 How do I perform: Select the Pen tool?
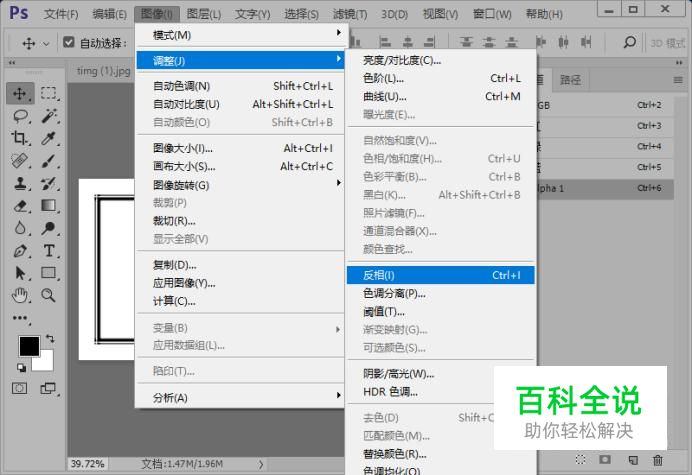point(19,251)
